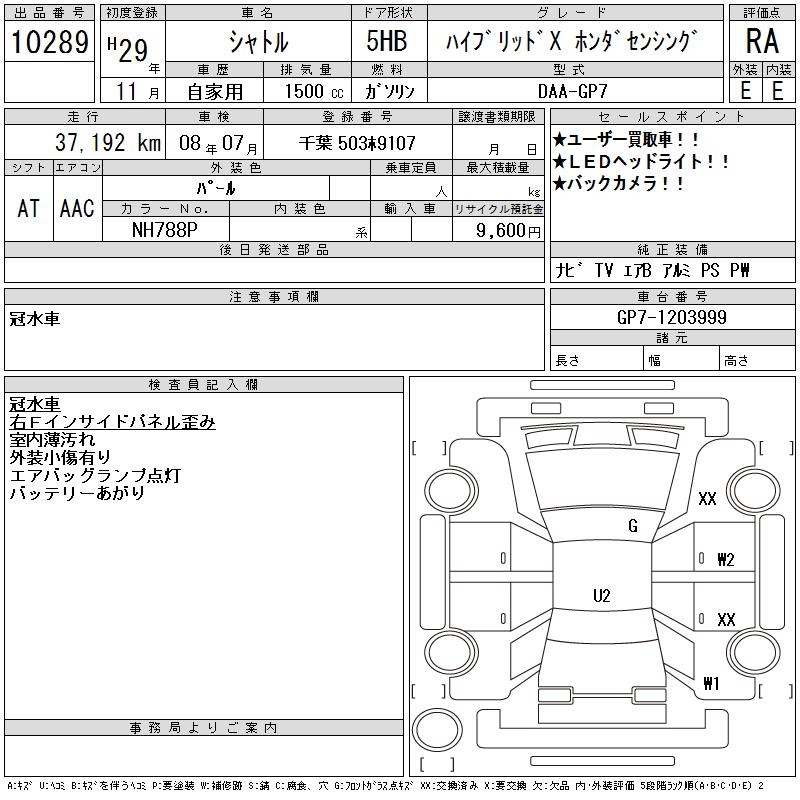Click the sales point バックカメラ
Viewport: 800px width, 800px height.
click(x=618, y=184)
